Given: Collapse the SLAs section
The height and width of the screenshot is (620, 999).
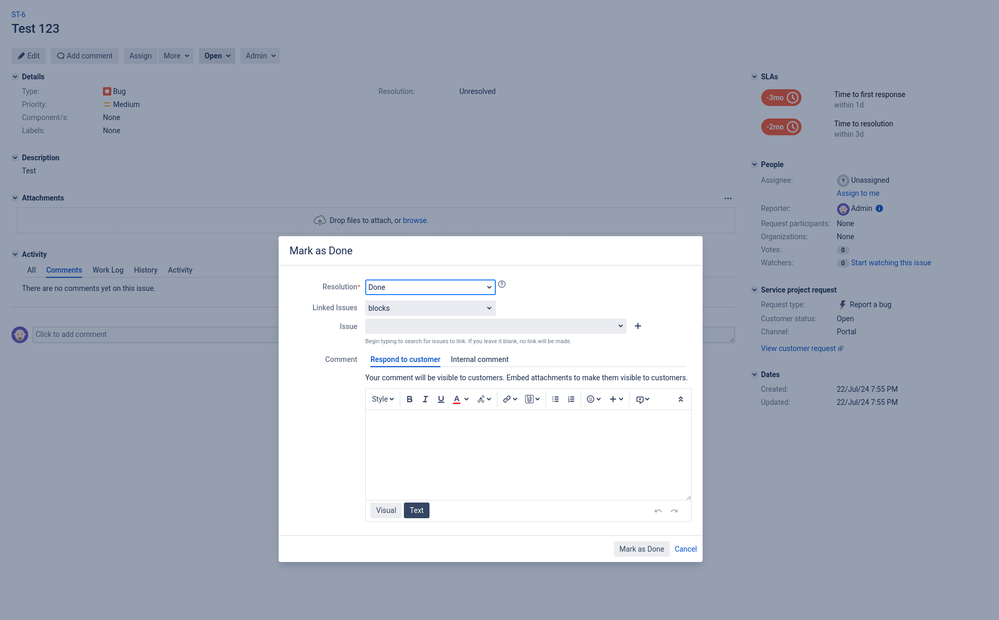Looking at the screenshot, I should coord(754,76).
